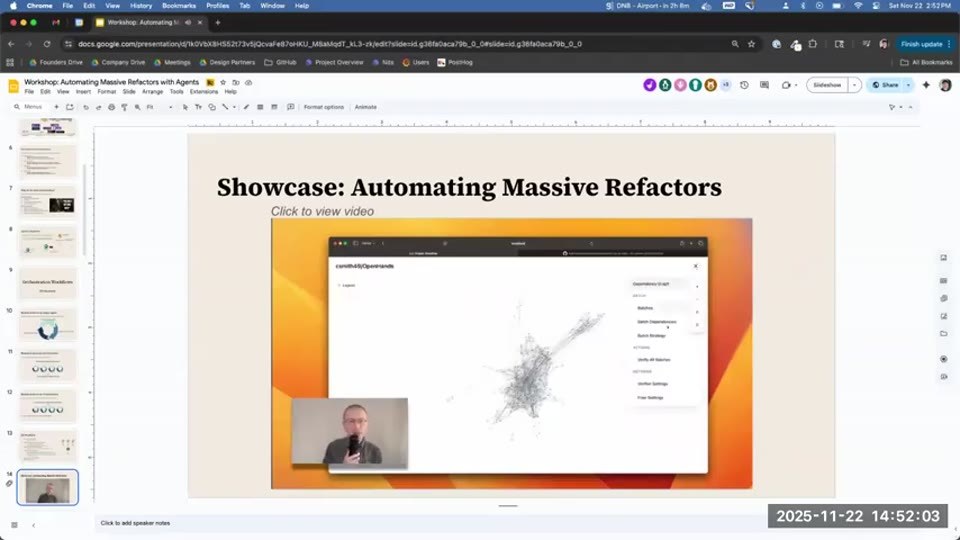Select the text box tool
This screenshot has width=960, height=540.
pos(198,107)
